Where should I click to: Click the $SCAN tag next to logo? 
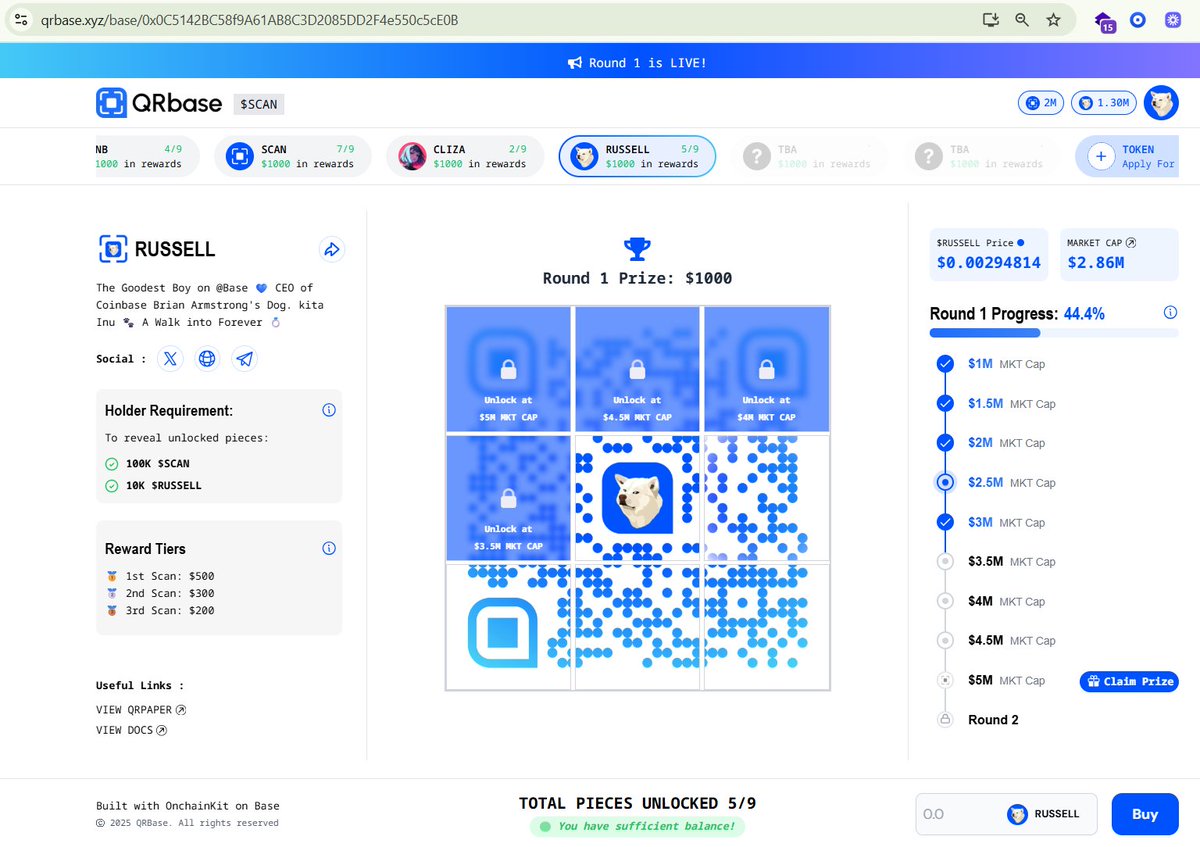coord(259,104)
